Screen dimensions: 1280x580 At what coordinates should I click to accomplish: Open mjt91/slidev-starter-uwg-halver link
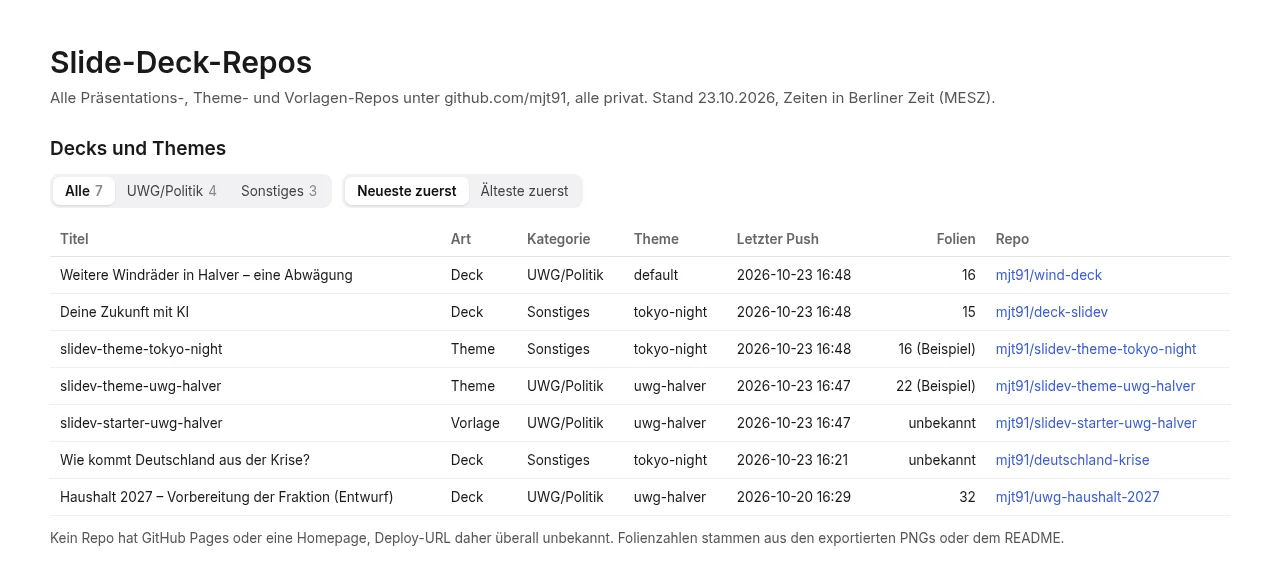click(1096, 423)
